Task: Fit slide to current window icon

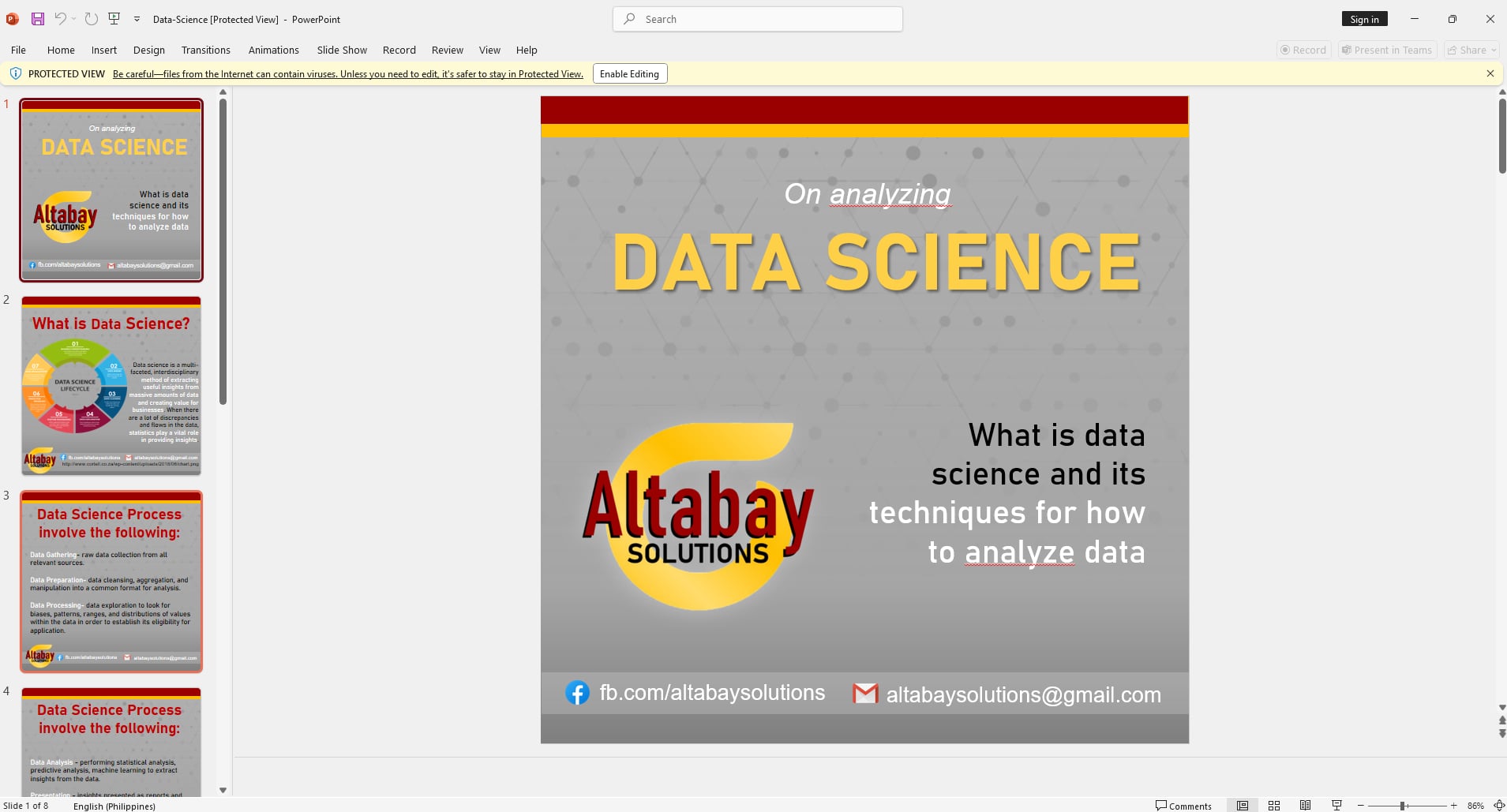Action: click(x=1499, y=806)
